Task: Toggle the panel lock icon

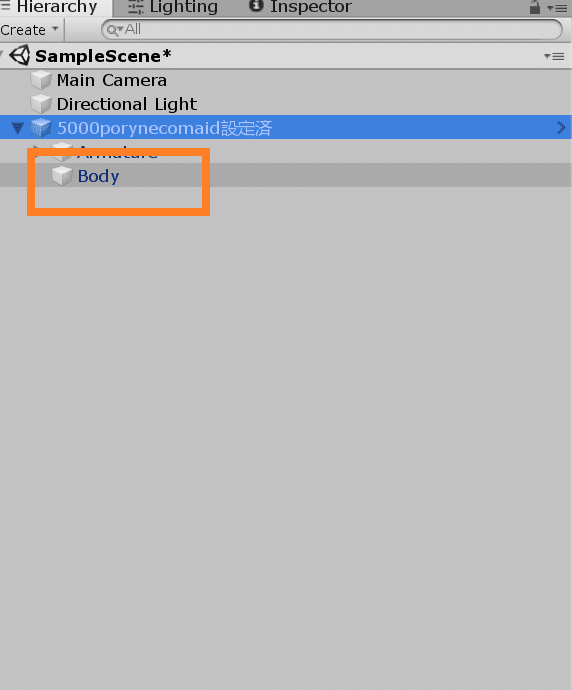Action: click(535, 7)
